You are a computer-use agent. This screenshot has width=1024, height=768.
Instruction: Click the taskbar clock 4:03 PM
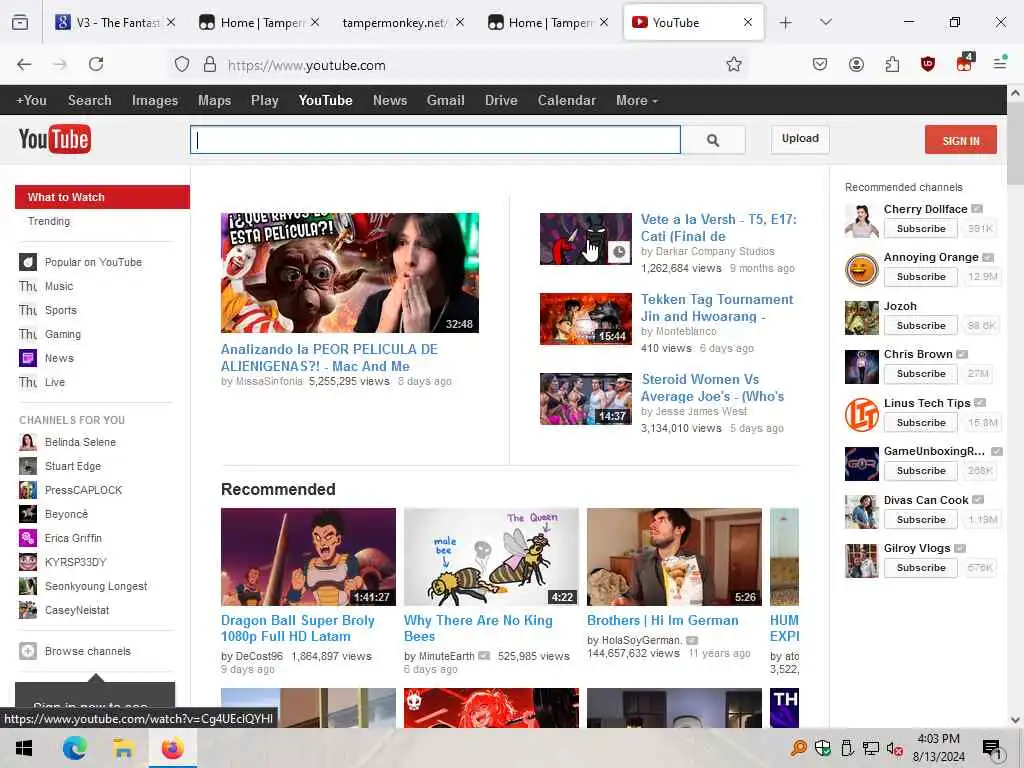point(938,739)
